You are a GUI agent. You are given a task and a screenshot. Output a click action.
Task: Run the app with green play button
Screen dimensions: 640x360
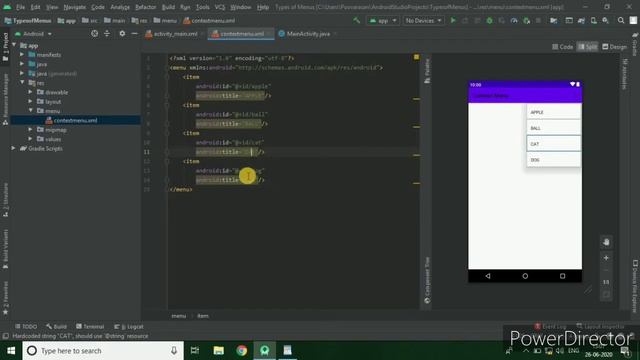453,20
